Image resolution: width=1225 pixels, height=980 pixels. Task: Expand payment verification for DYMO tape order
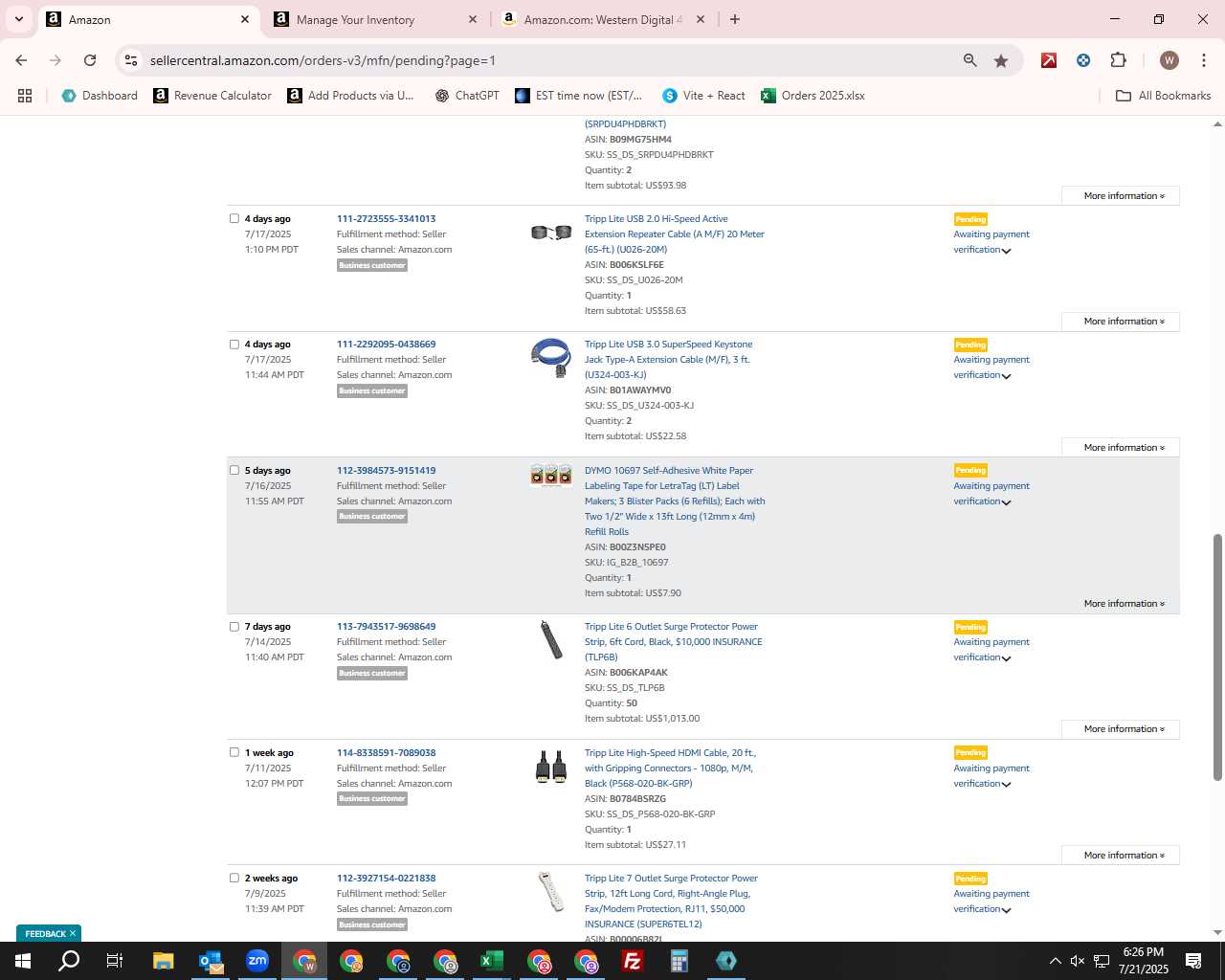1006,502
